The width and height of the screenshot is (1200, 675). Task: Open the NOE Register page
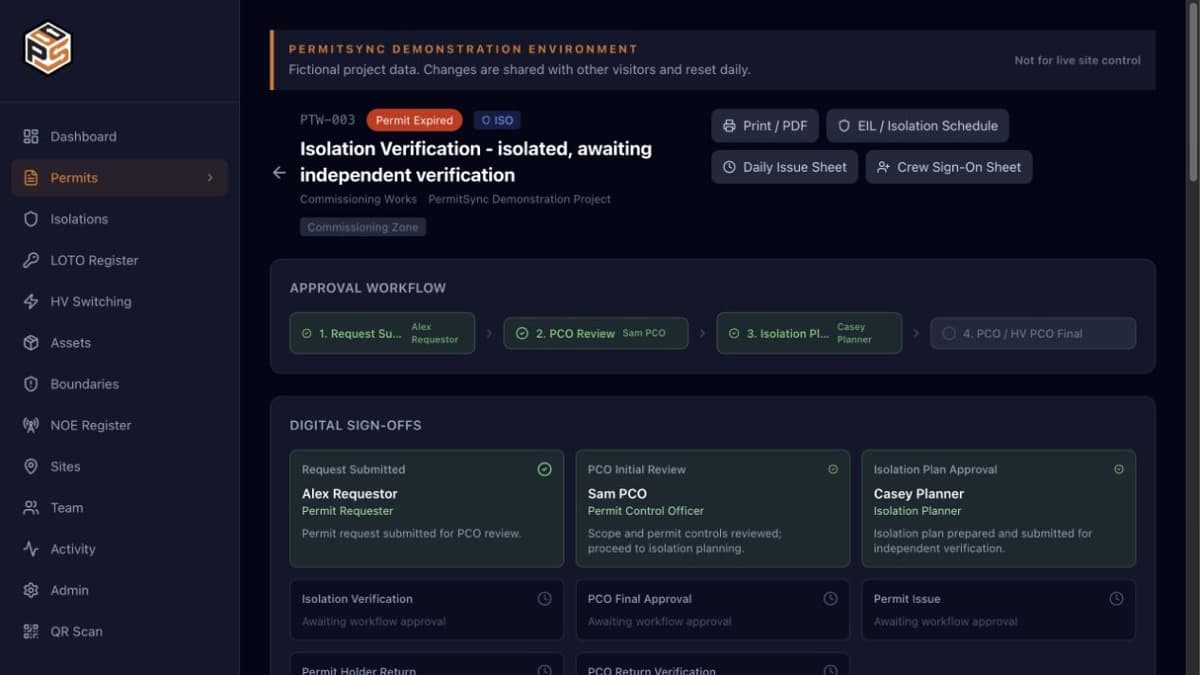(120, 425)
